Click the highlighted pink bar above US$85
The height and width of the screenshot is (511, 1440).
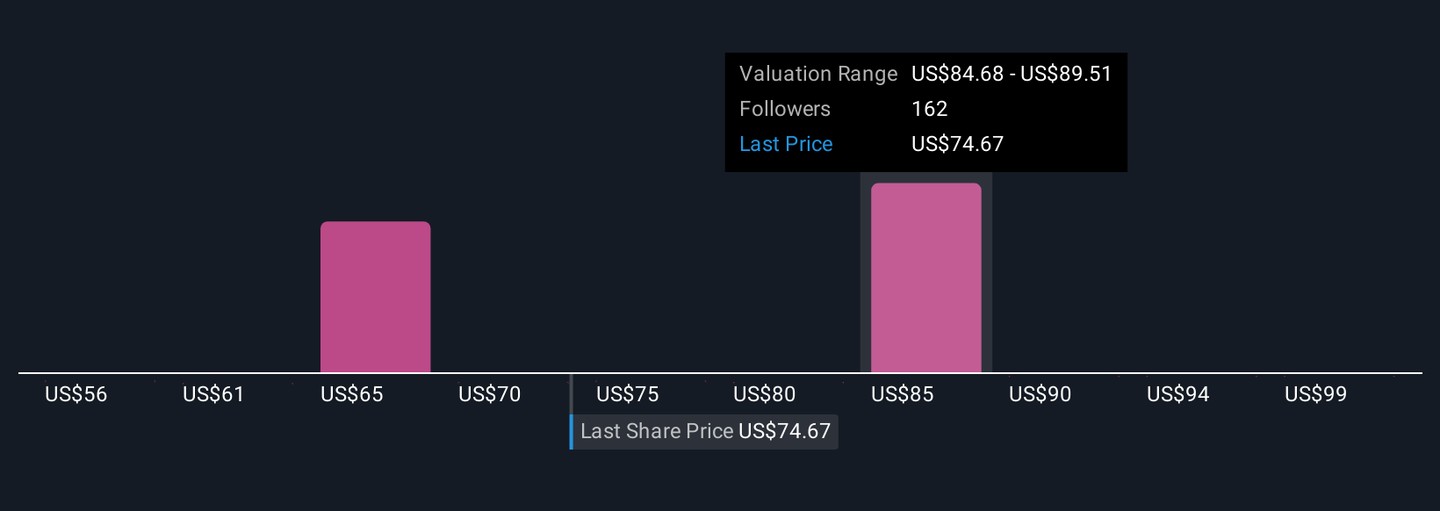click(x=926, y=278)
